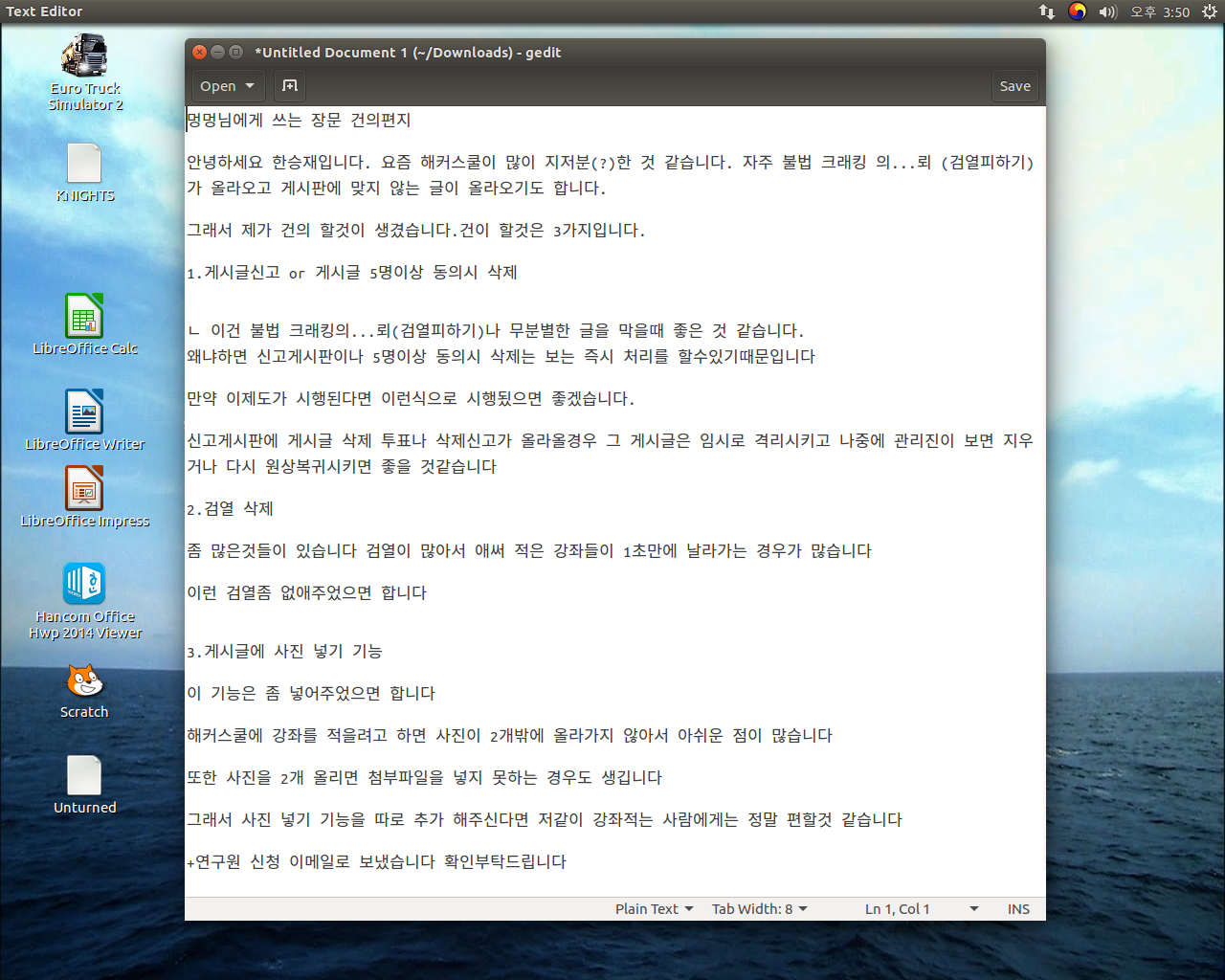
Task: Select the Unturned file icon
Action: pyautogui.click(x=84, y=776)
